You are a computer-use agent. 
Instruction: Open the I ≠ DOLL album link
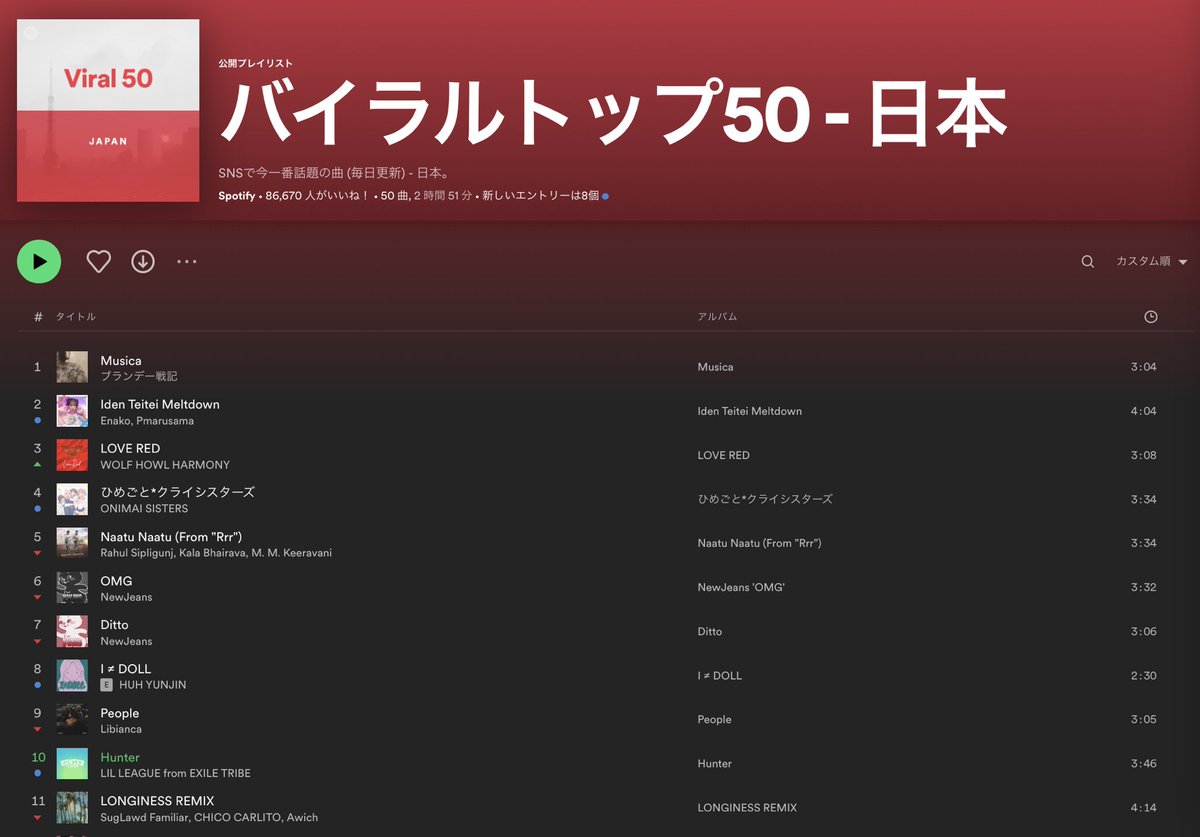click(719, 675)
